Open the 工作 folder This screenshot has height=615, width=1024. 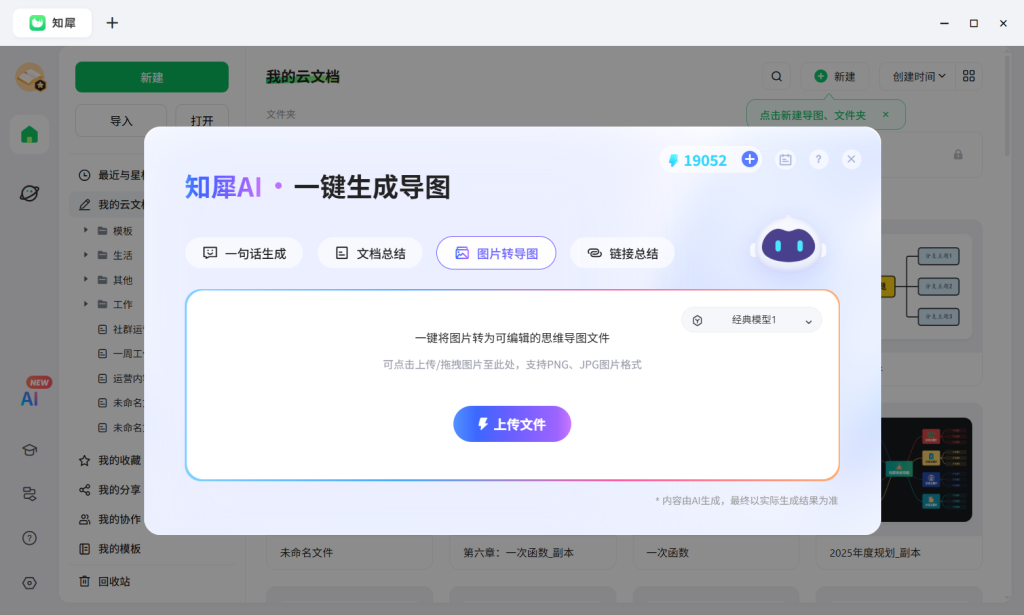(x=116, y=304)
